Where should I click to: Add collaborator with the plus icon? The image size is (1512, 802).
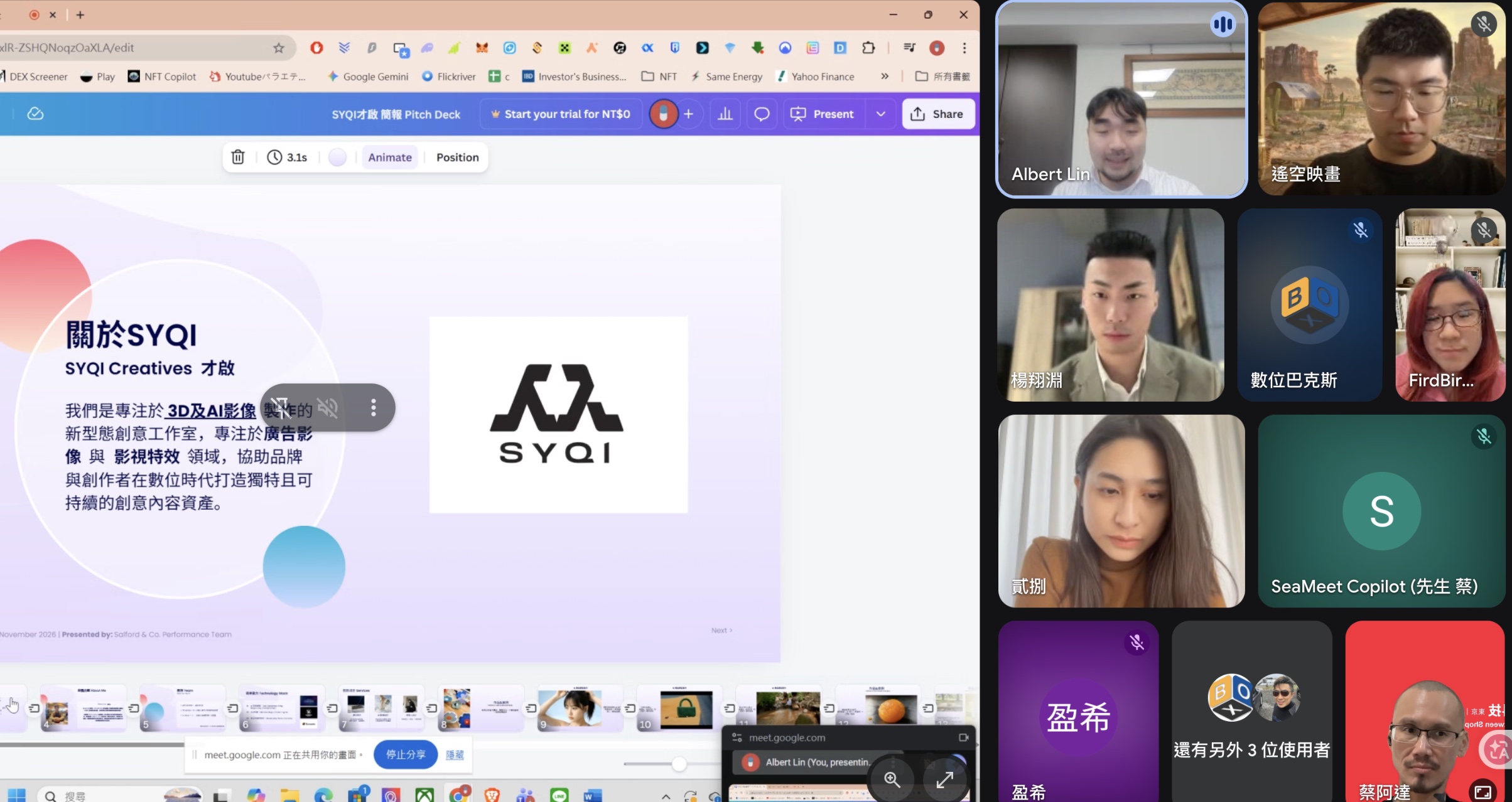click(x=688, y=114)
